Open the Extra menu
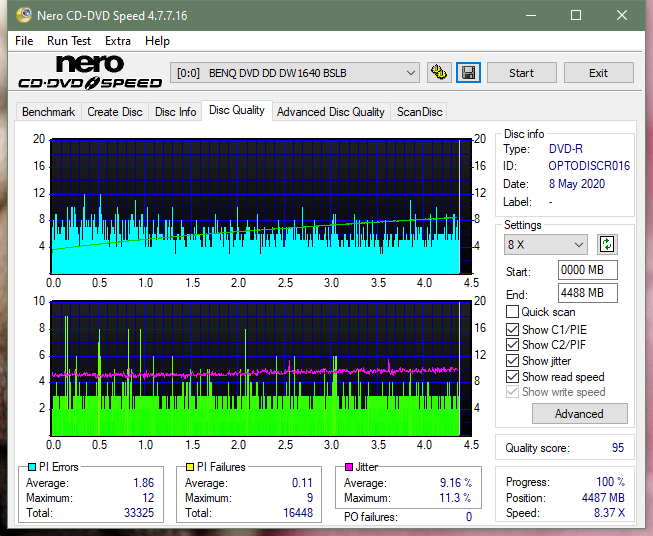Viewport: 653px width, 536px height. (118, 41)
